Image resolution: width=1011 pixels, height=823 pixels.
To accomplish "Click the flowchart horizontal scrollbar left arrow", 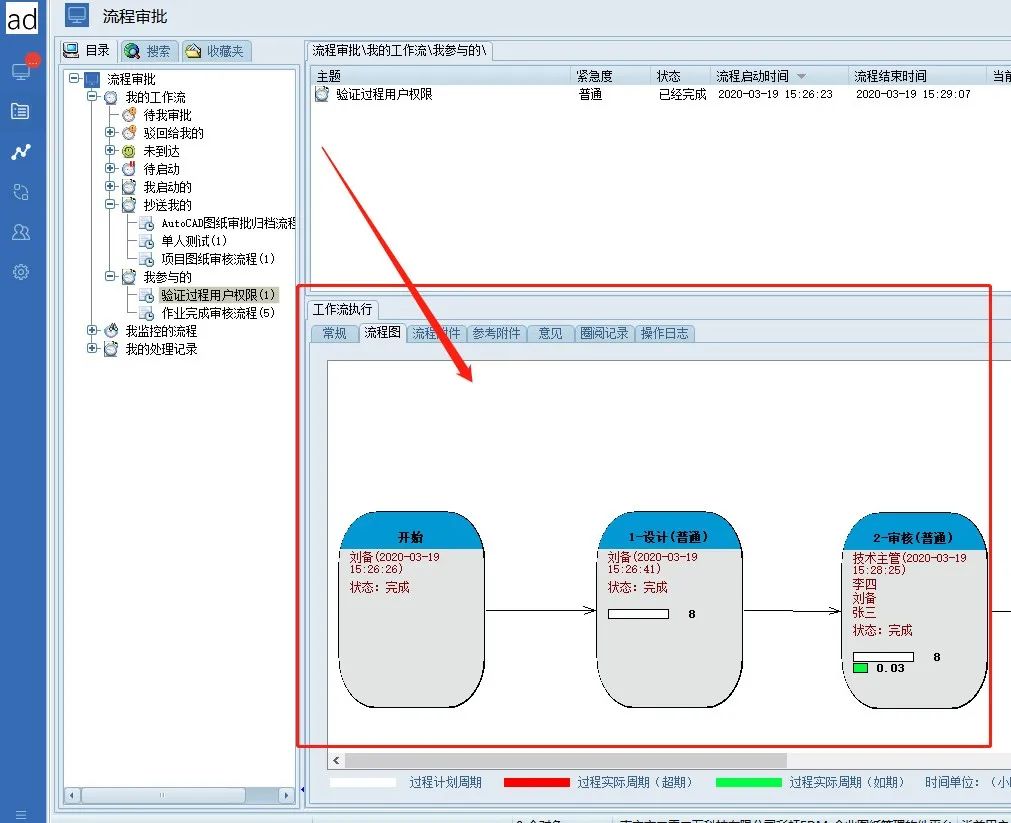I will tap(337, 761).
